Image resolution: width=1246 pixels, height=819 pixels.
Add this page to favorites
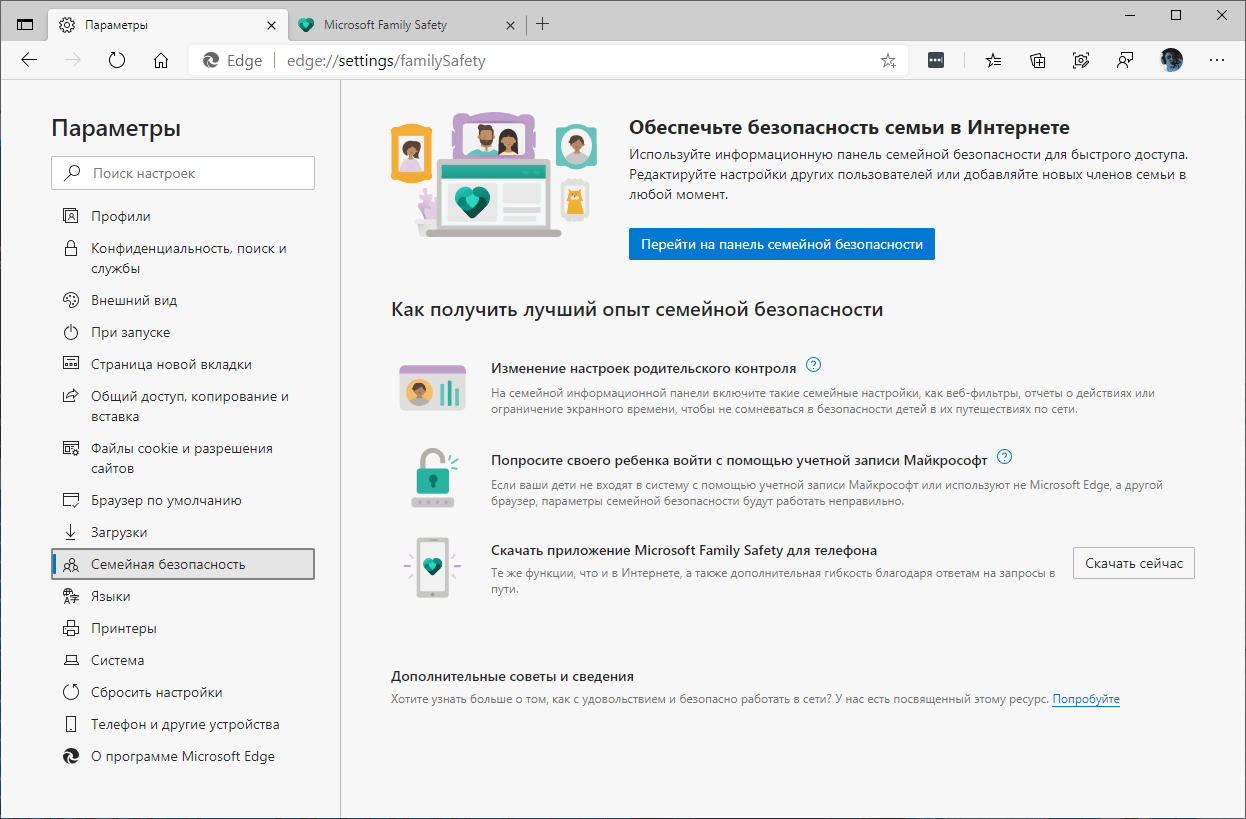click(x=887, y=60)
